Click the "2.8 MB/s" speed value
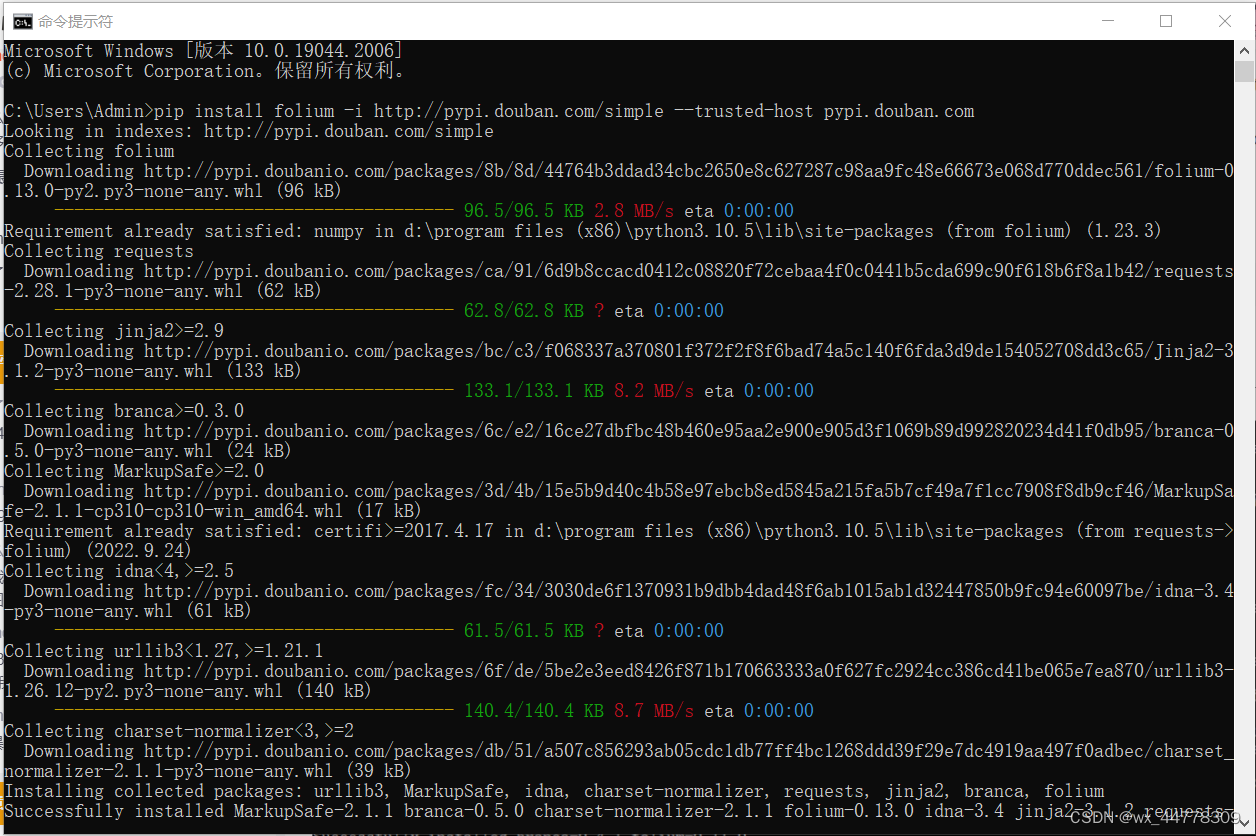1256x836 pixels. pyautogui.click(x=634, y=211)
